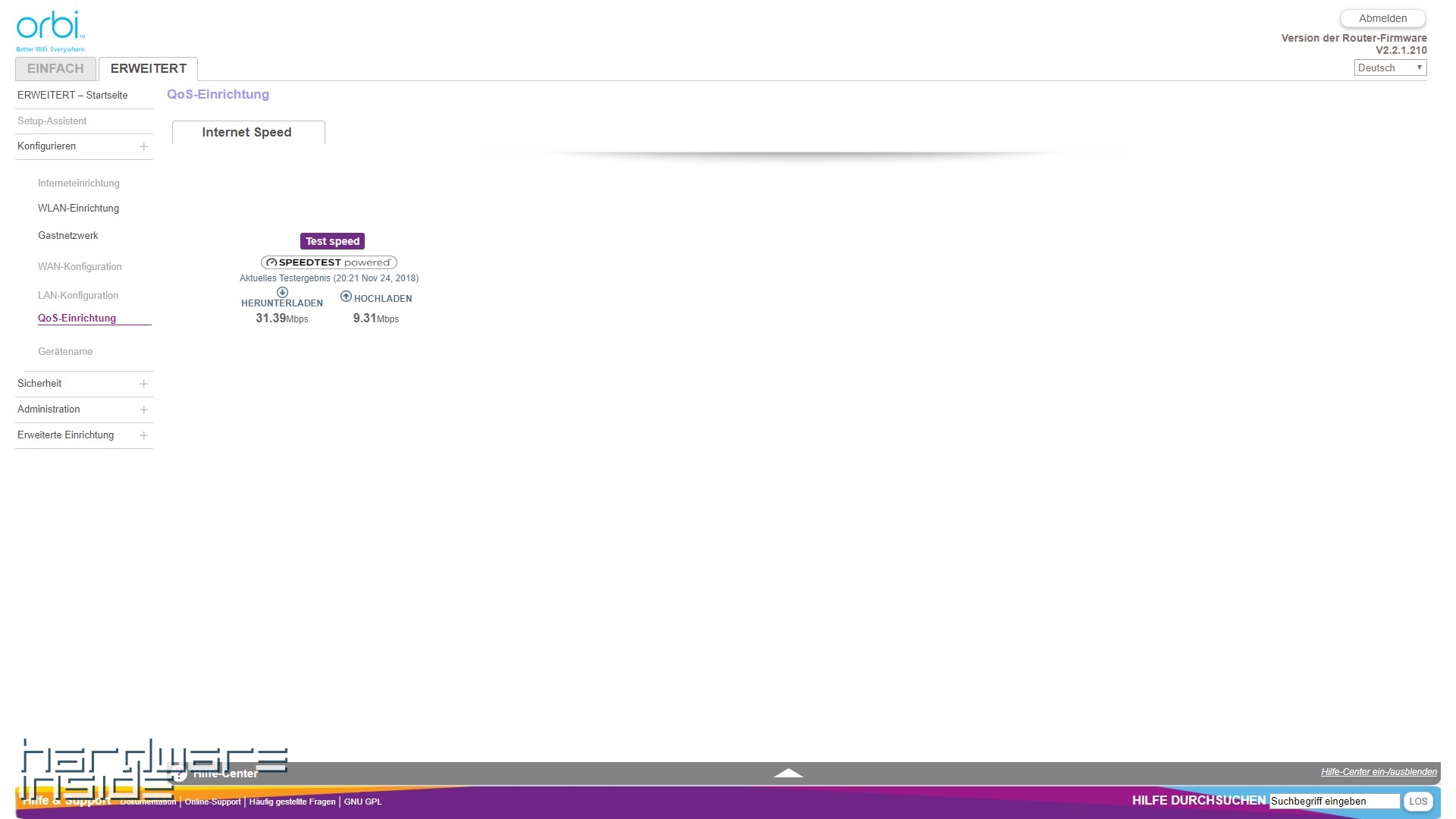Click the Suchbegriff eingeben search field
The height and width of the screenshot is (819, 1456).
(1335, 801)
